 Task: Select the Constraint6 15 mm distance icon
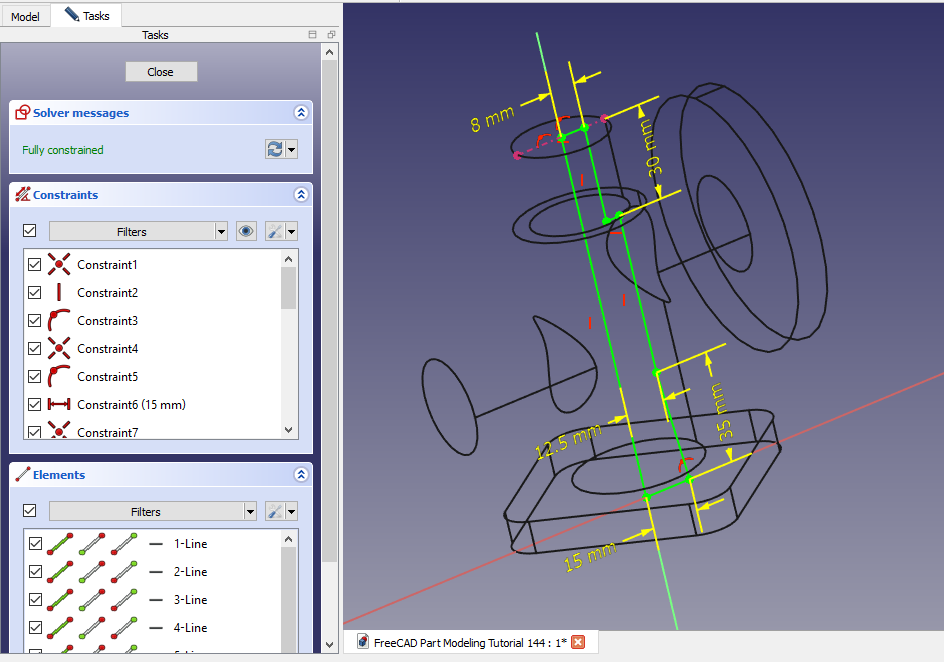point(58,405)
